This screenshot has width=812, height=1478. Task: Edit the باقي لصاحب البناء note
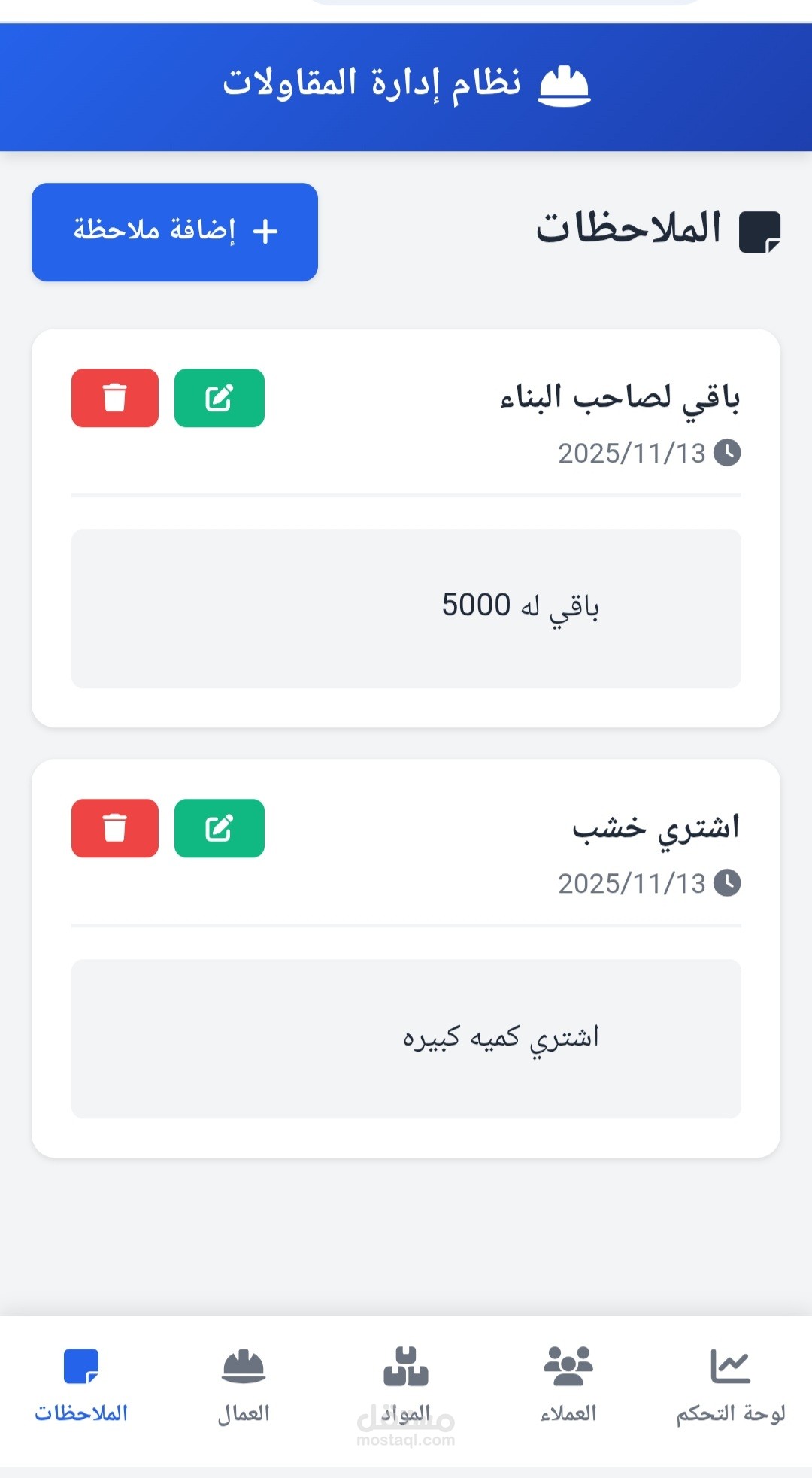(x=220, y=398)
